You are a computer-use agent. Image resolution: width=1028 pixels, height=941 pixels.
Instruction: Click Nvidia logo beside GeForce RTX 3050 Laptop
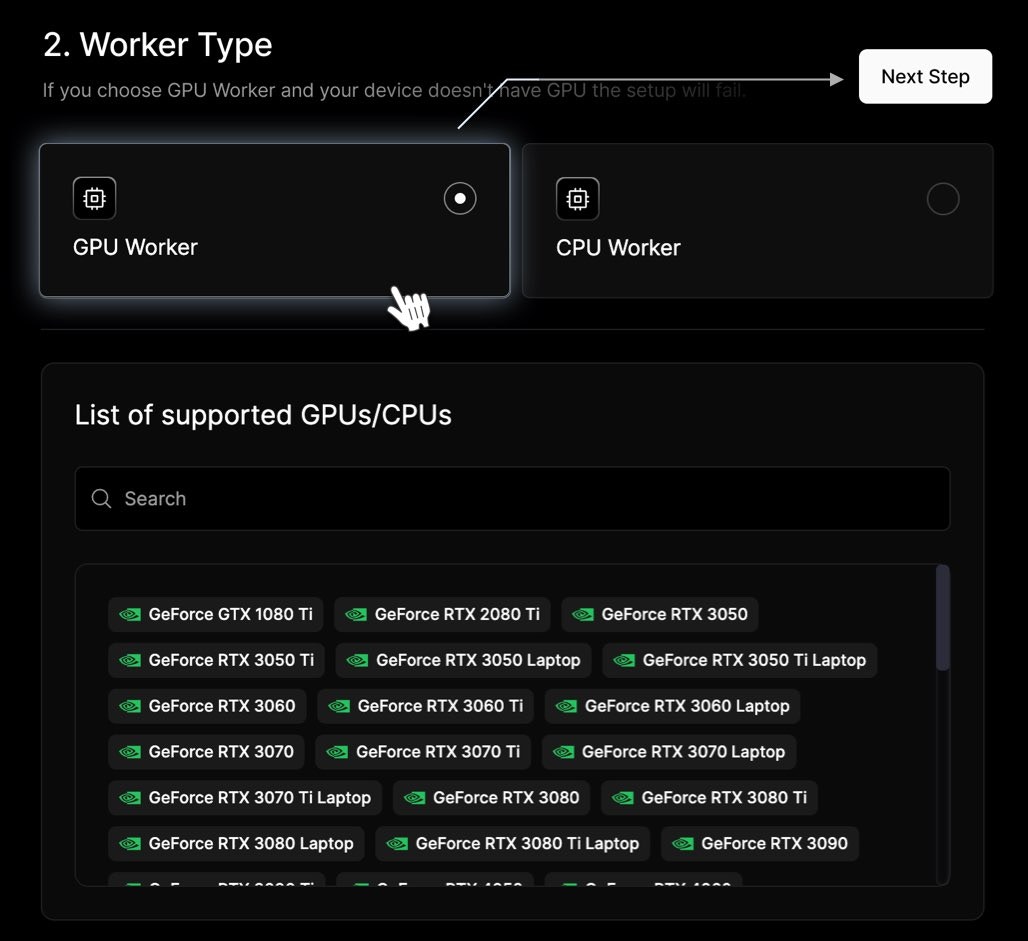[x=357, y=660]
